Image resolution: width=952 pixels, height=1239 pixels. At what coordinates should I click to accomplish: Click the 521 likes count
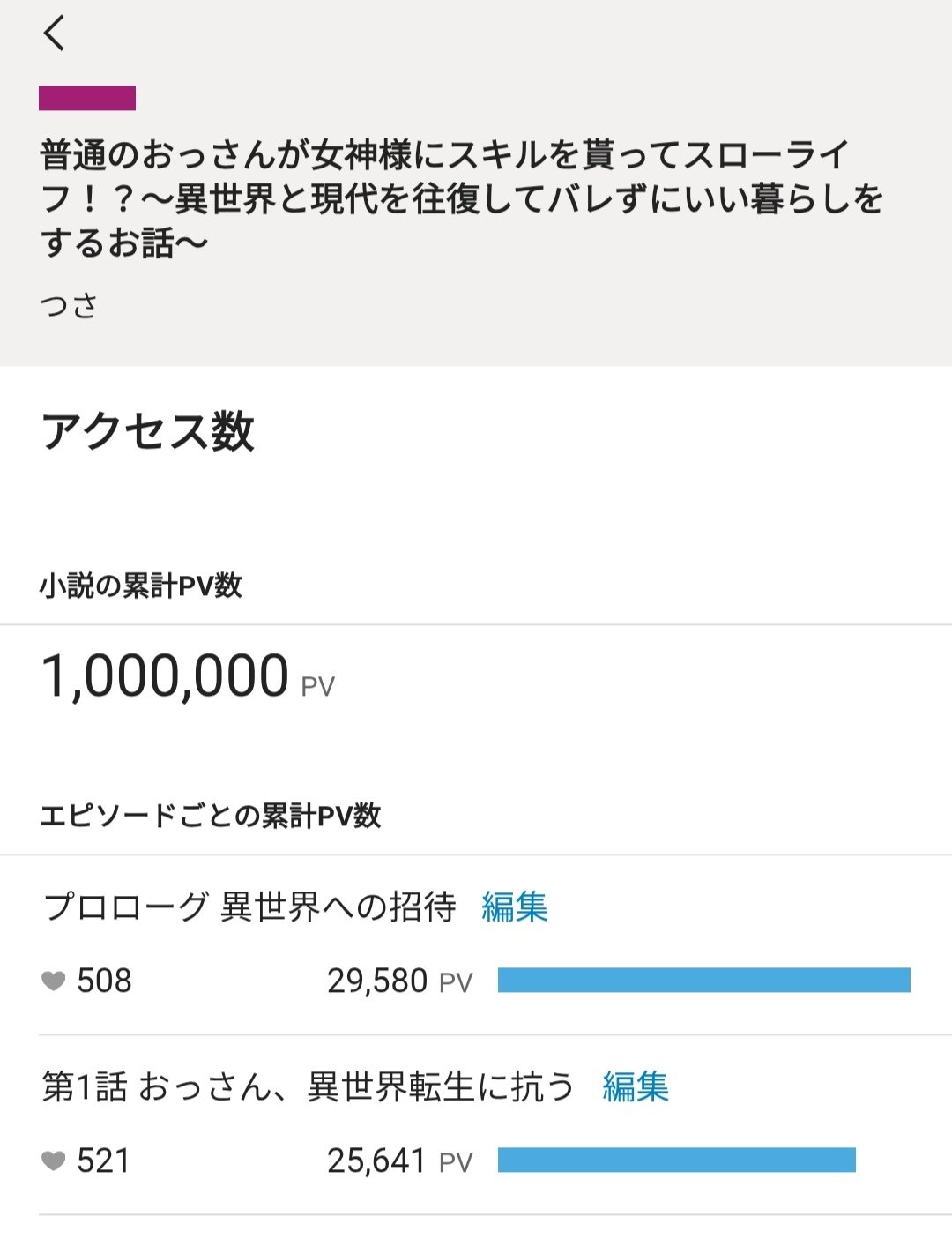[x=103, y=1161]
